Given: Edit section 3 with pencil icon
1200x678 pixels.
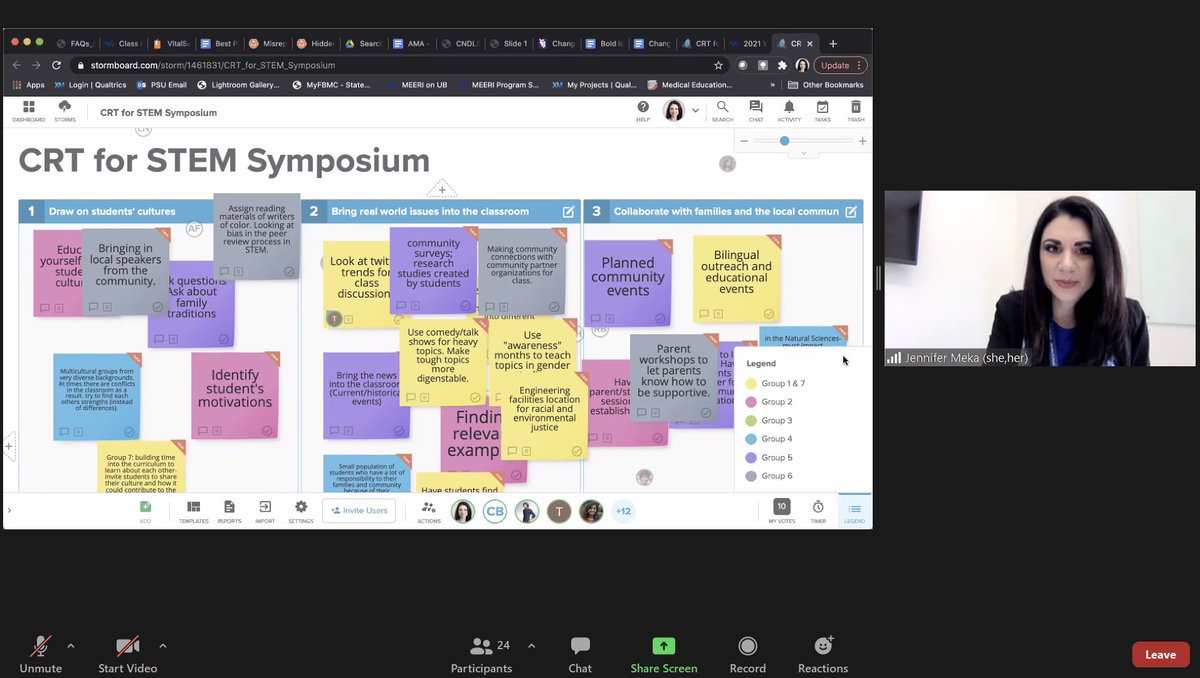Looking at the screenshot, I should (851, 211).
